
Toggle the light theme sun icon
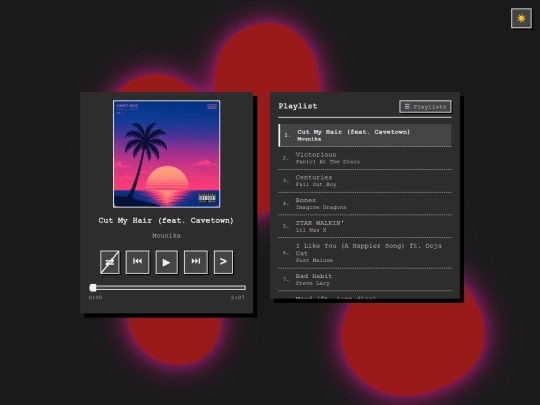(x=521, y=18)
